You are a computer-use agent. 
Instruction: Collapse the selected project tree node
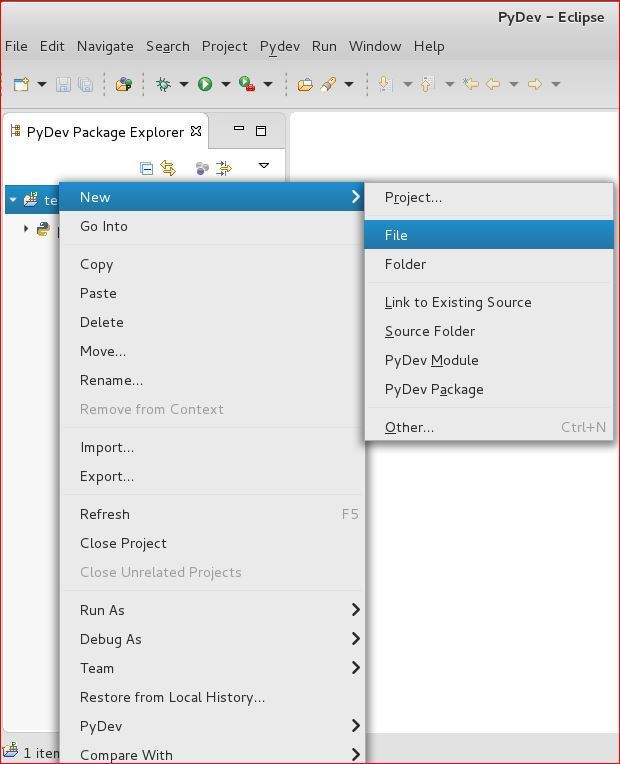point(13,200)
